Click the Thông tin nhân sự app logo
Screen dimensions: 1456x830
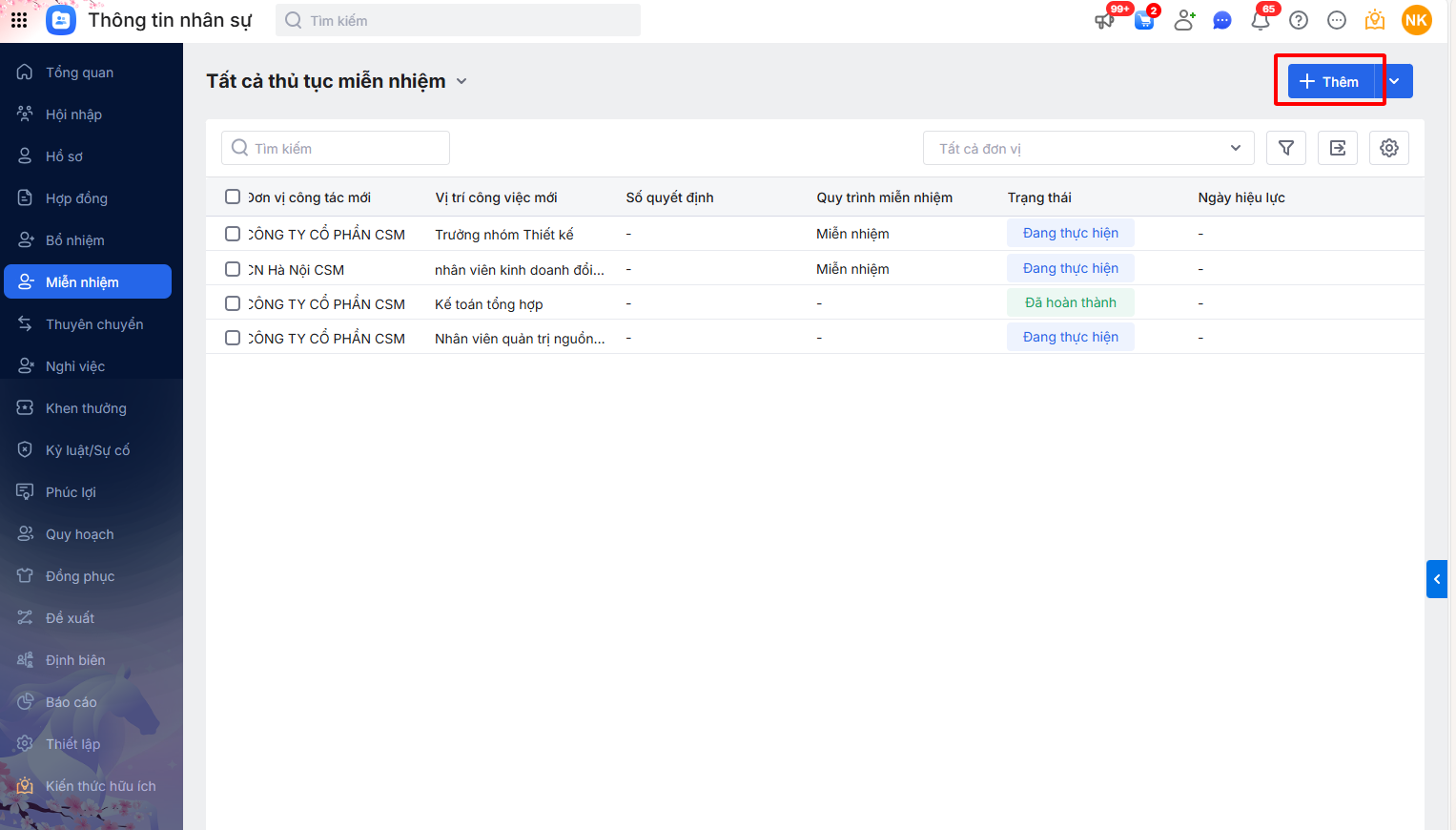click(x=61, y=20)
